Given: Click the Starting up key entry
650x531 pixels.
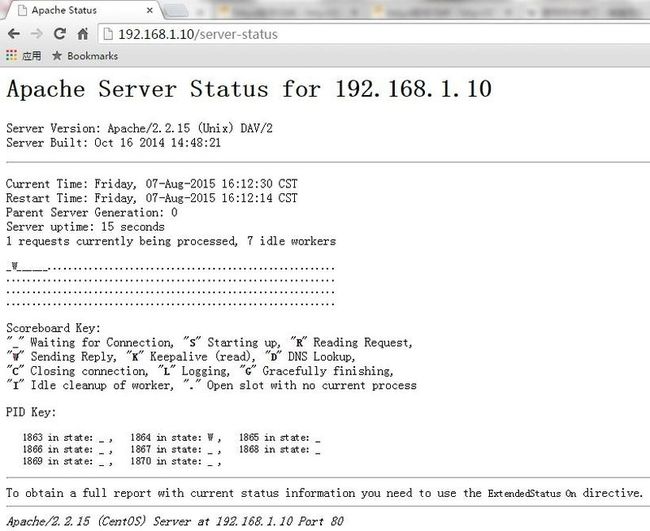Looking at the screenshot, I should [232, 342].
